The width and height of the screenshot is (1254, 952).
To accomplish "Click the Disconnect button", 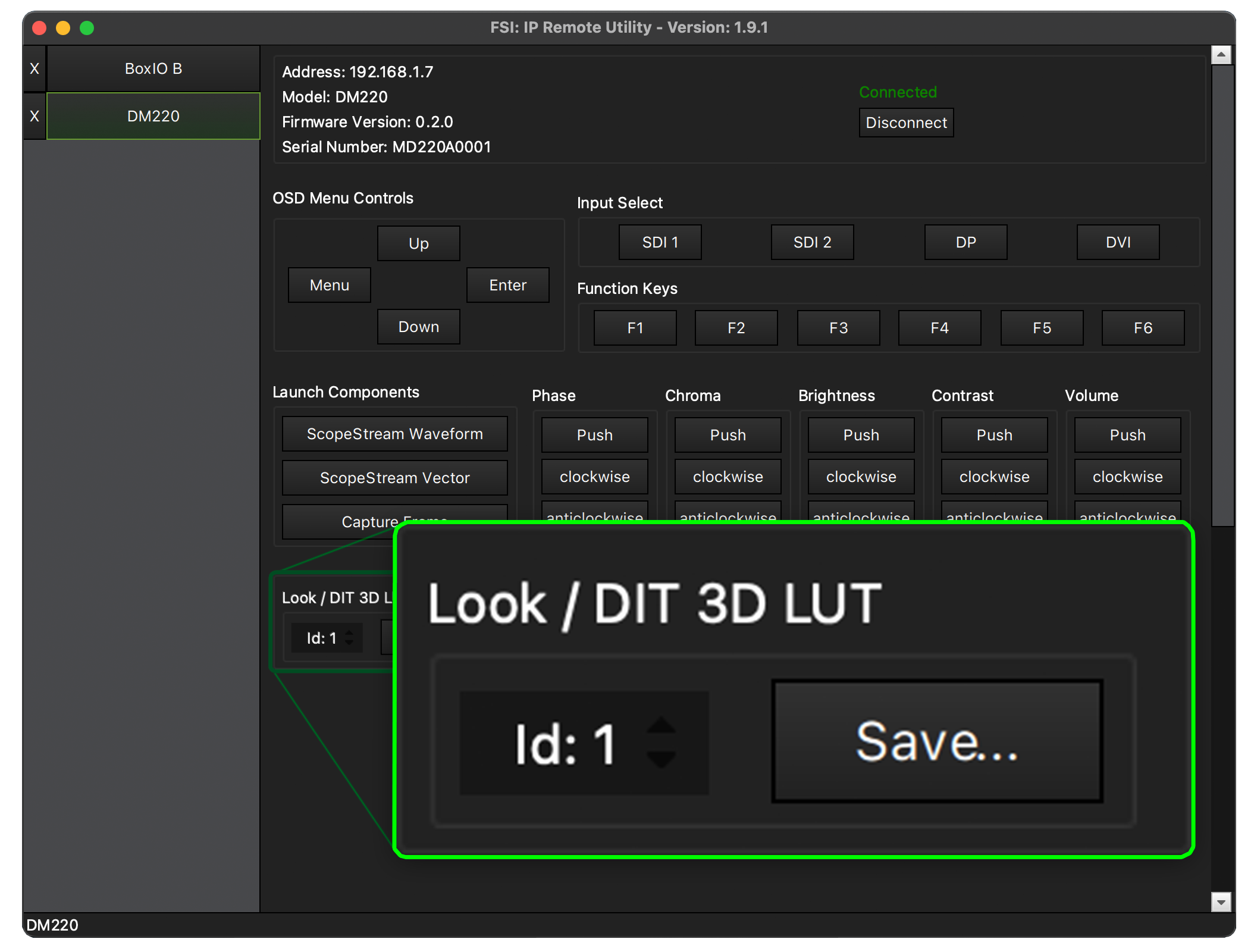I will point(905,123).
